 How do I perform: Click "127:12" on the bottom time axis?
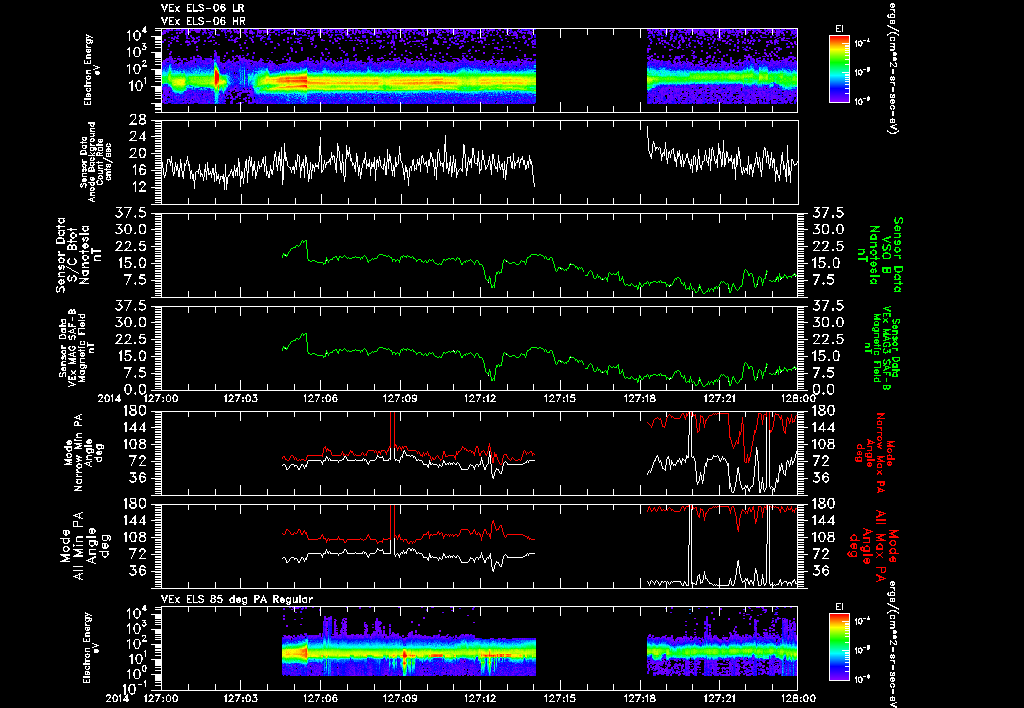coord(480,698)
